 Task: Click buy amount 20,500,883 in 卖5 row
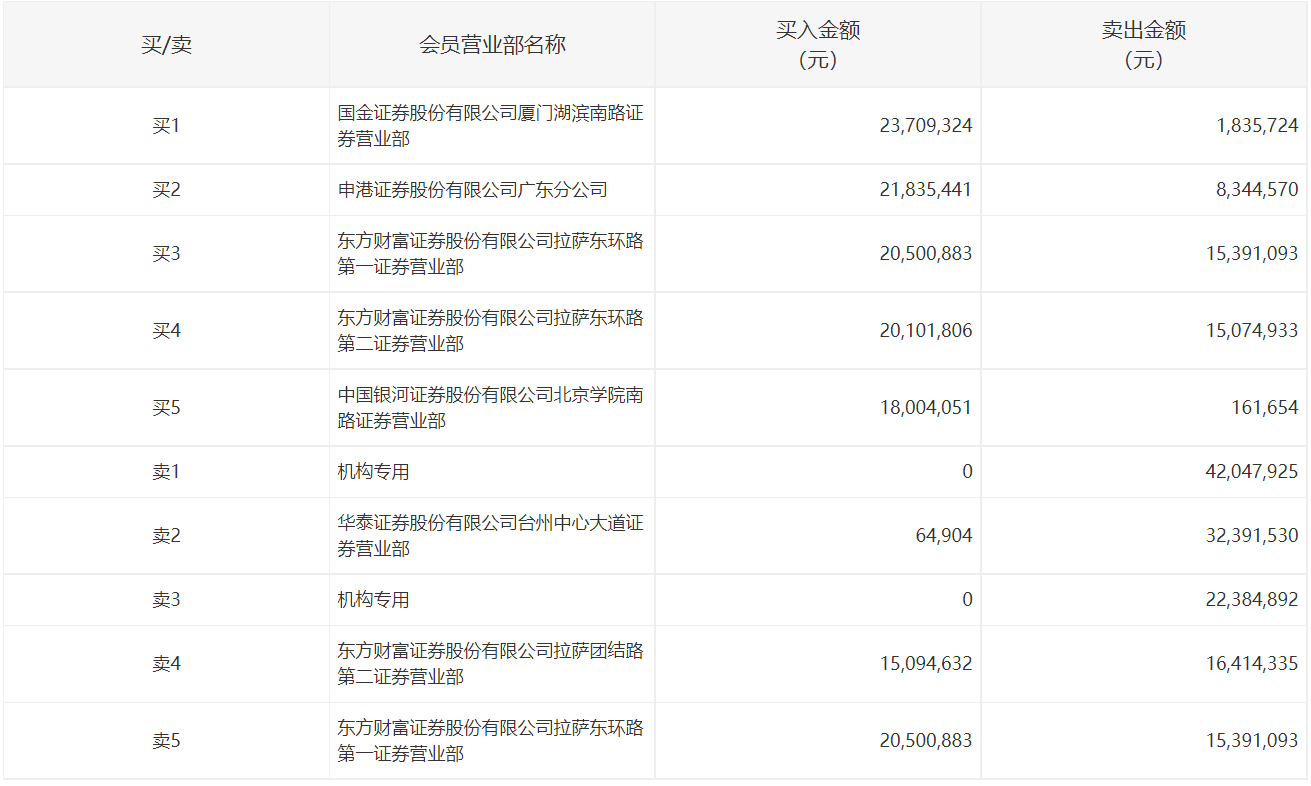coord(926,741)
